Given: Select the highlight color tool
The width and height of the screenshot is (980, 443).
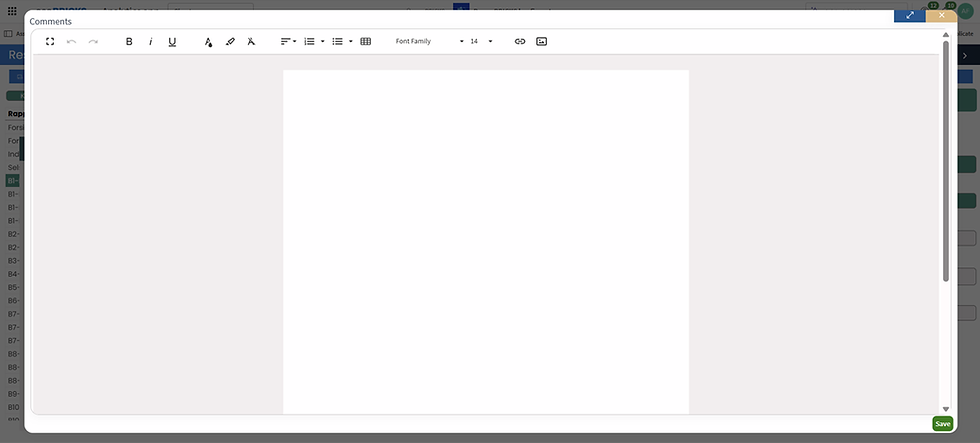Looking at the screenshot, I should 230,41.
